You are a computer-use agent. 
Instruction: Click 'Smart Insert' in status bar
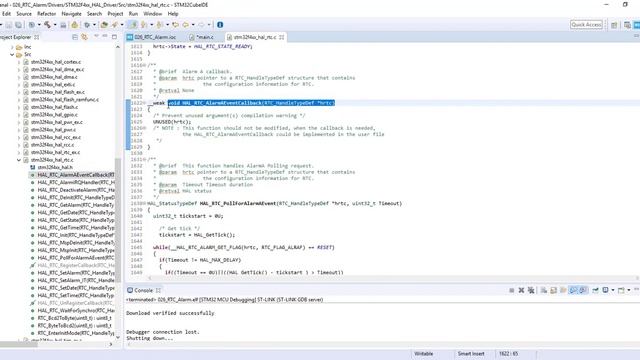click(471, 354)
